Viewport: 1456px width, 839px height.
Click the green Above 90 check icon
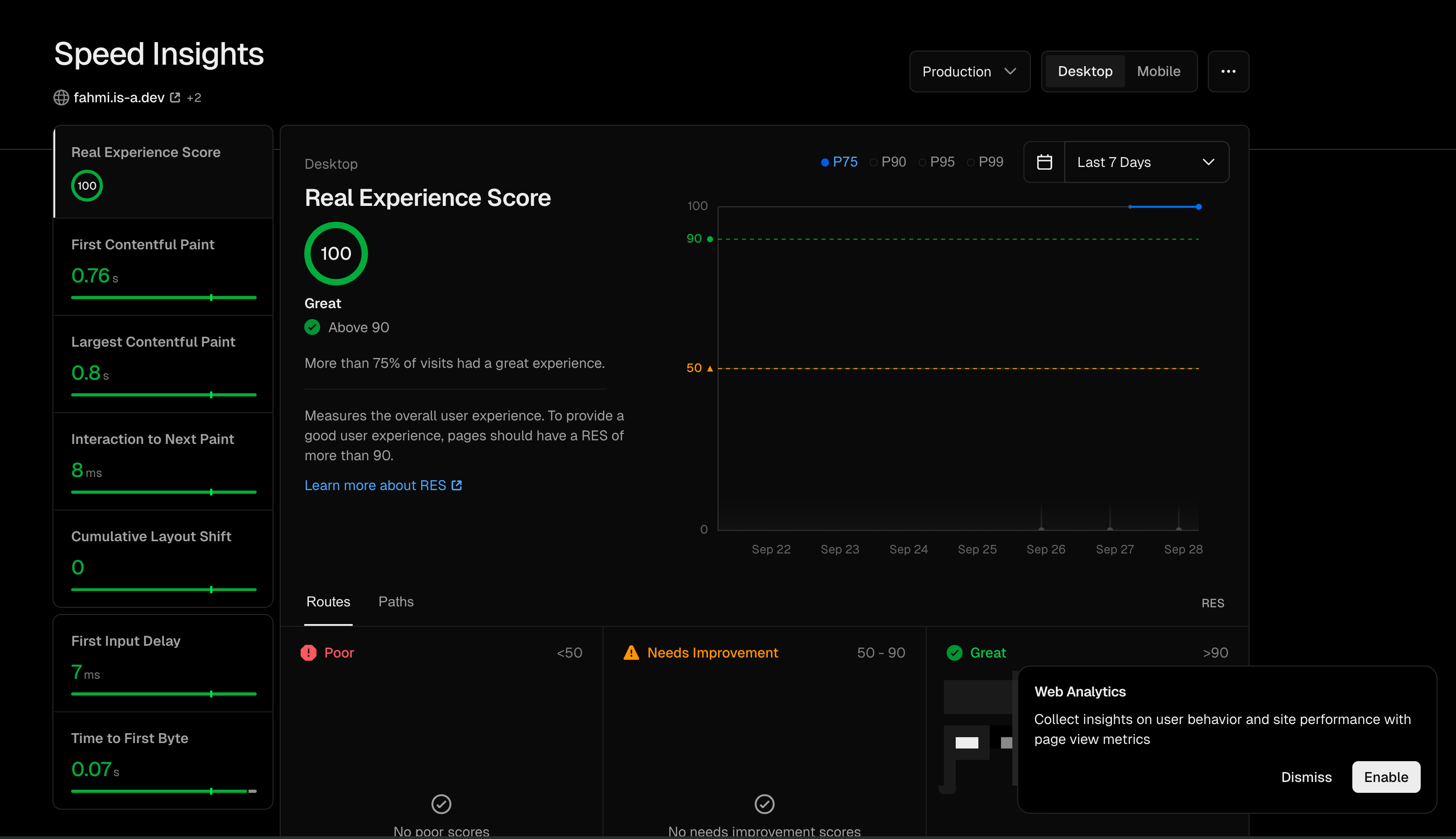tap(312, 327)
